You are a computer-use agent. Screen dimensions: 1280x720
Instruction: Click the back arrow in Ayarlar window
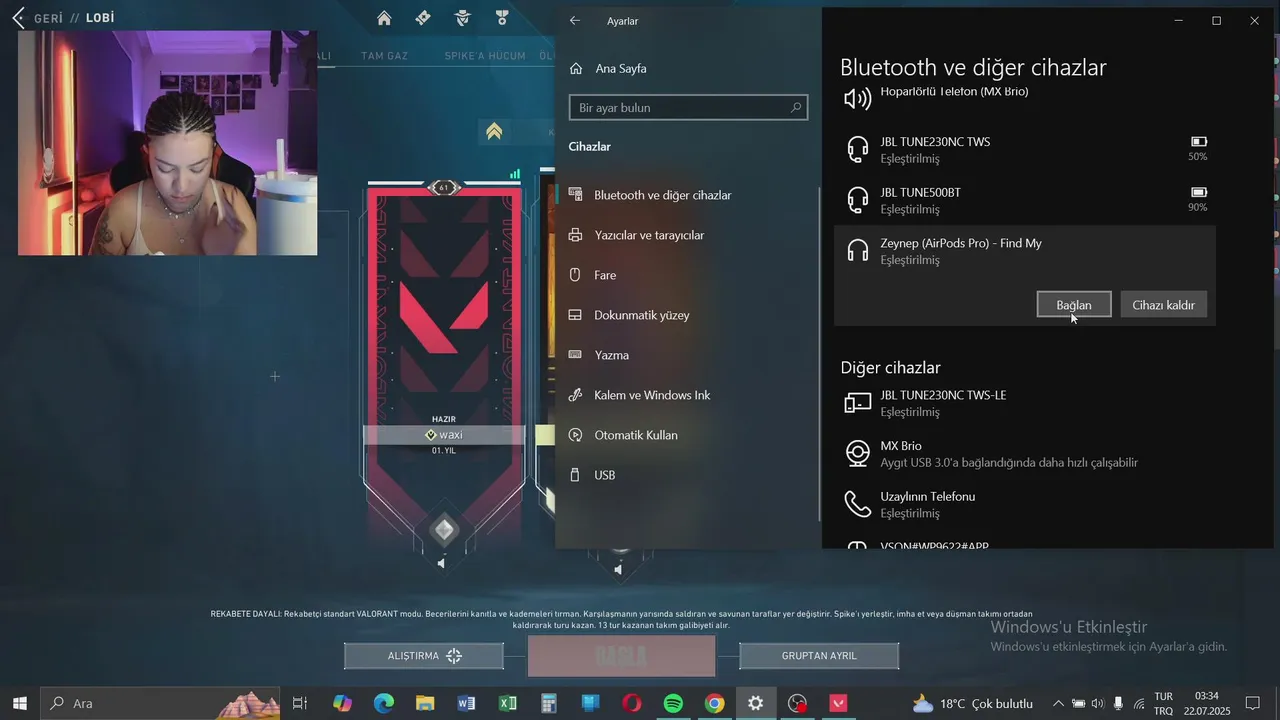(575, 21)
